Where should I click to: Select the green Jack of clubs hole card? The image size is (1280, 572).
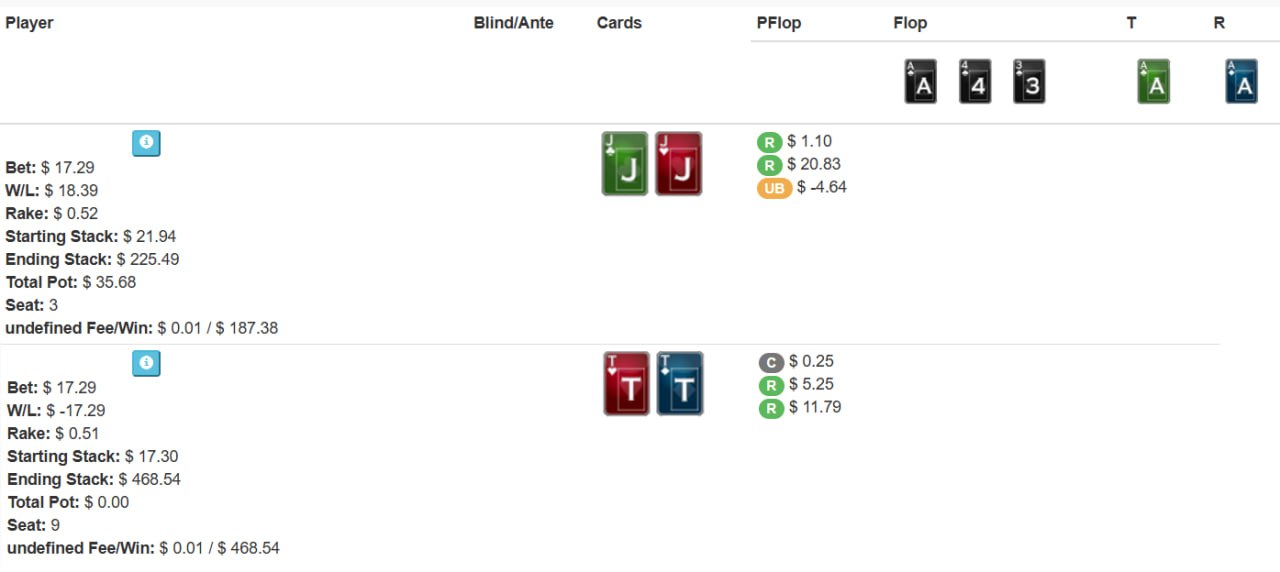625,164
